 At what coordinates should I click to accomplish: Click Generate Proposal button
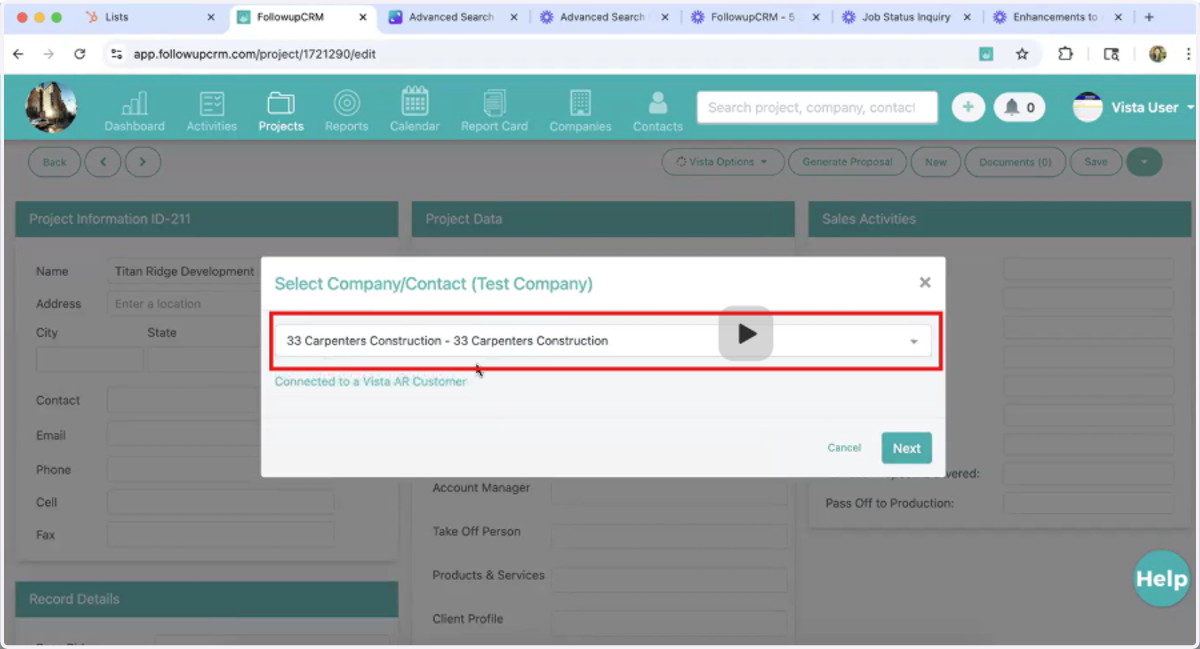tap(847, 162)
